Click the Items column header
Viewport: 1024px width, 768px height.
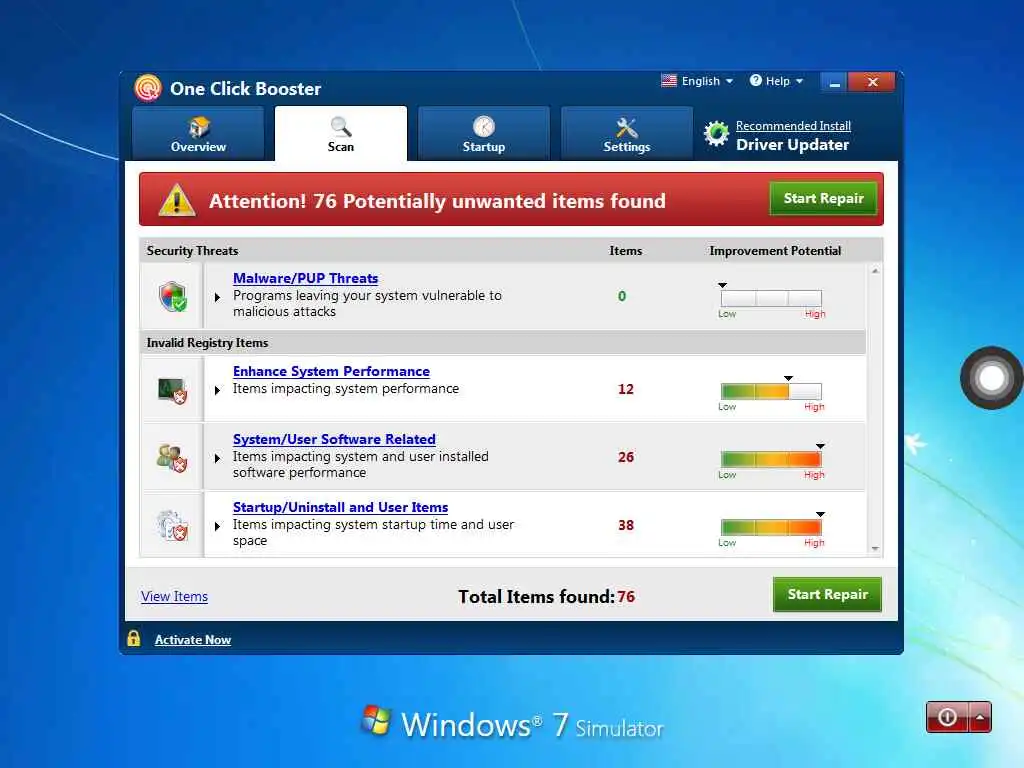(x=626, y=251)
